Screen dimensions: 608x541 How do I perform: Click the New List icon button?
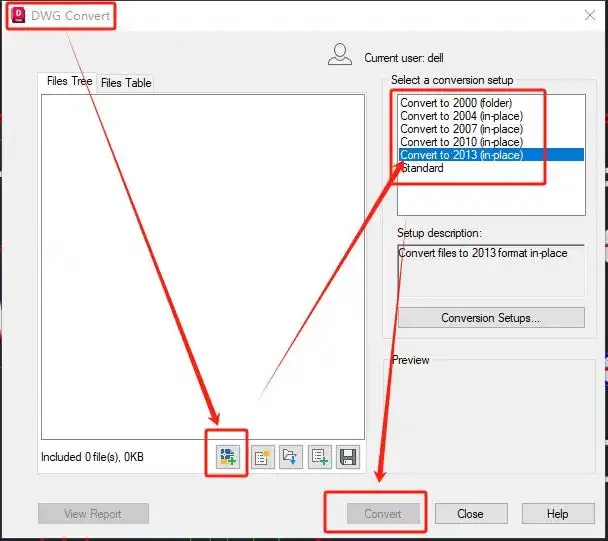[263, 457]
